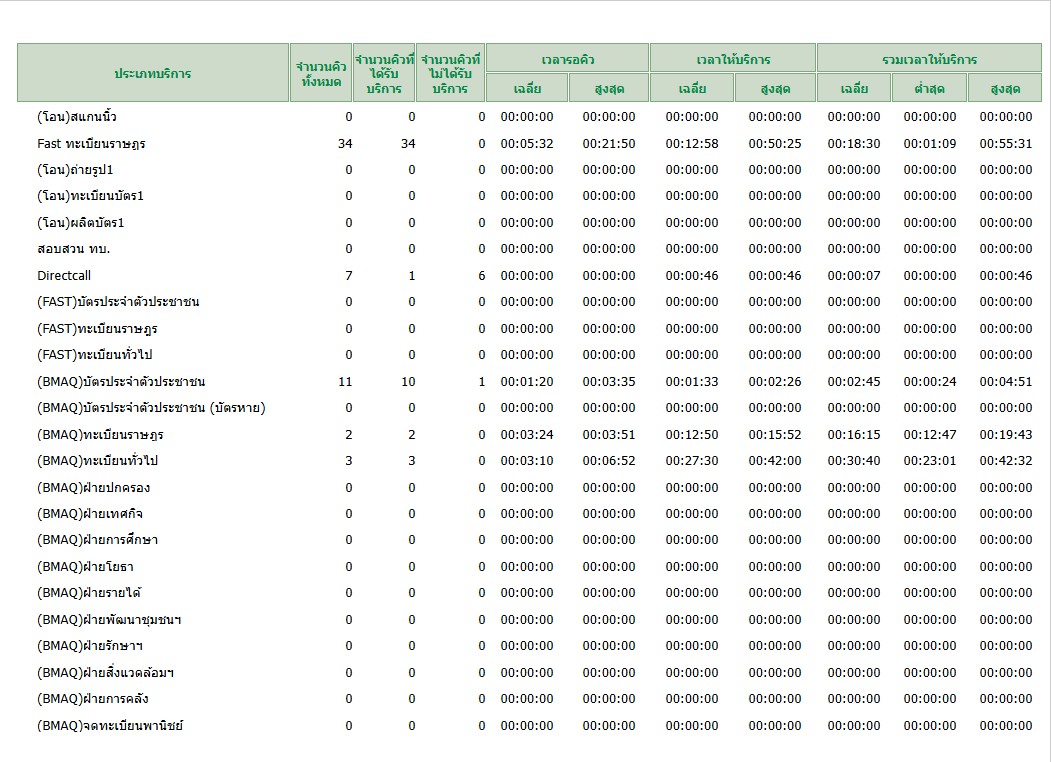
Task: Click the total queue value 34 for Fast ทะเบียนราษฎร
Action: click(345, 143)
